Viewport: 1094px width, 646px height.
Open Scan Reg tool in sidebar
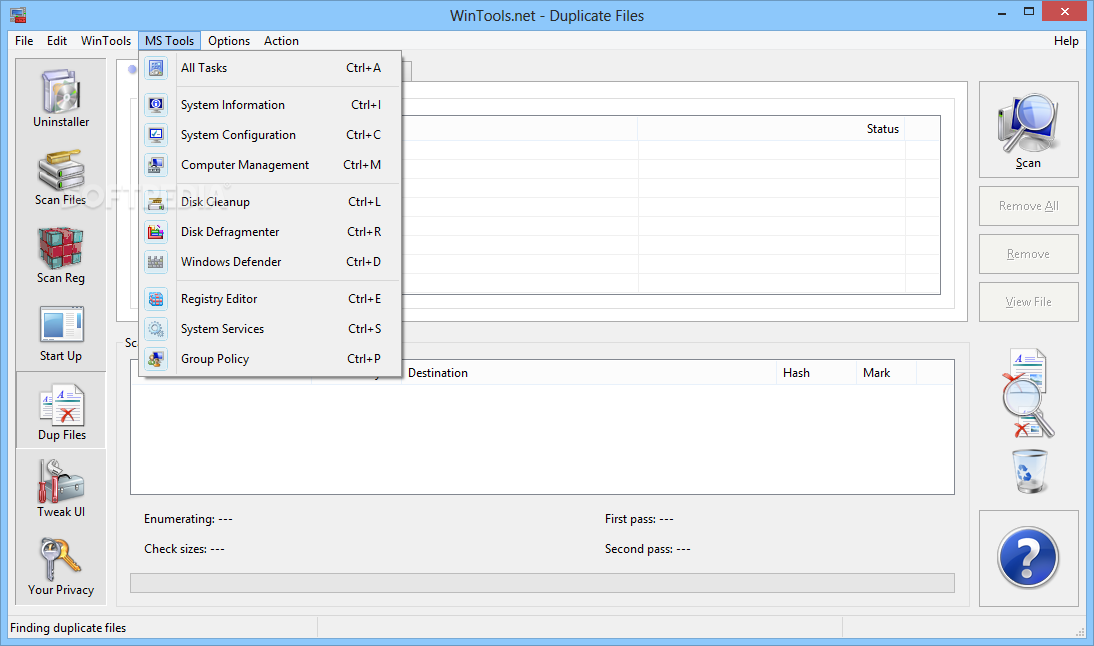pyautogui.click(x=61, y=255)
